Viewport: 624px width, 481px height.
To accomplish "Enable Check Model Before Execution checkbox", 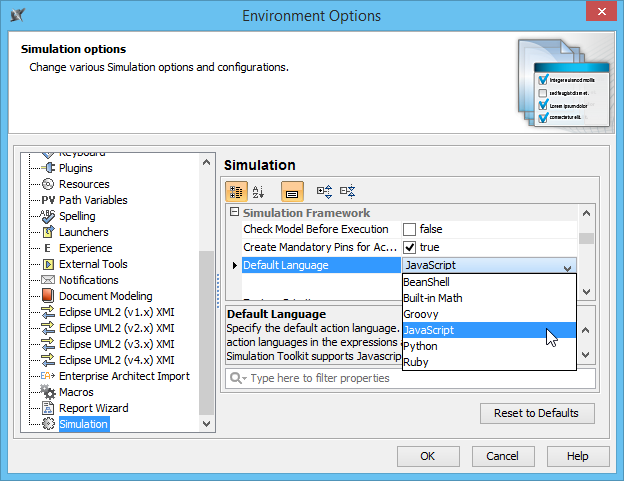I will pyautogui.click(x=410, y=230).
